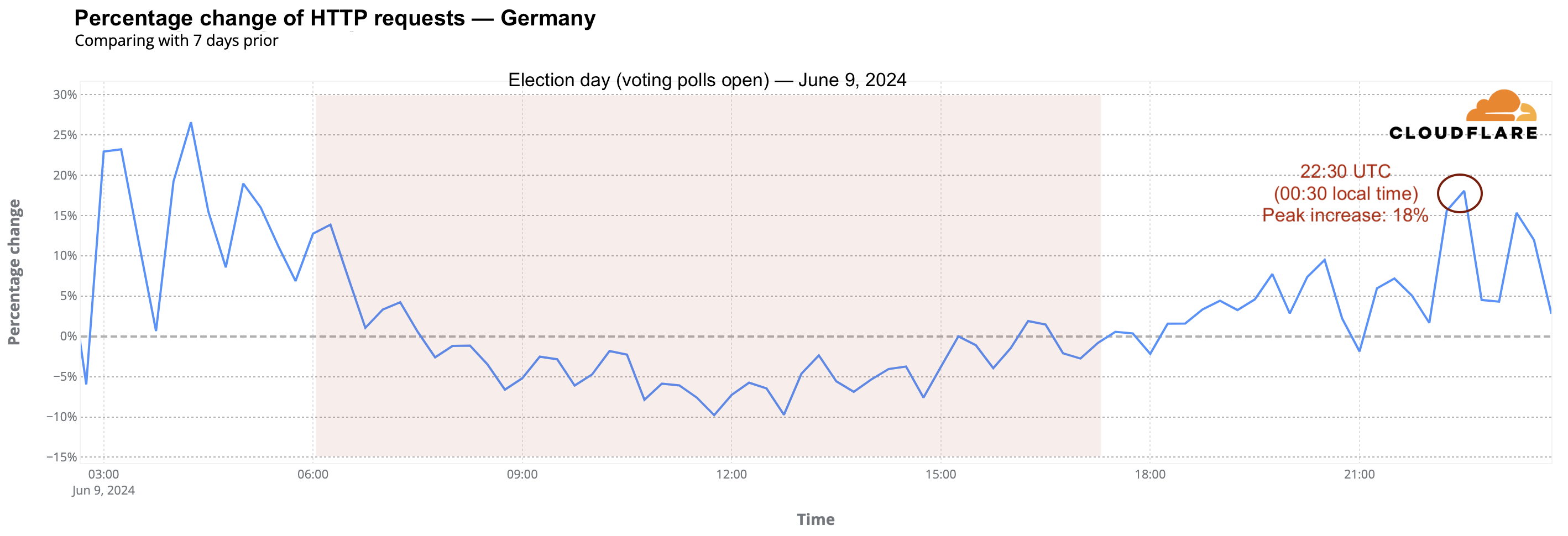Click the chart title about Germany HTTP requests

coord(335,18)
